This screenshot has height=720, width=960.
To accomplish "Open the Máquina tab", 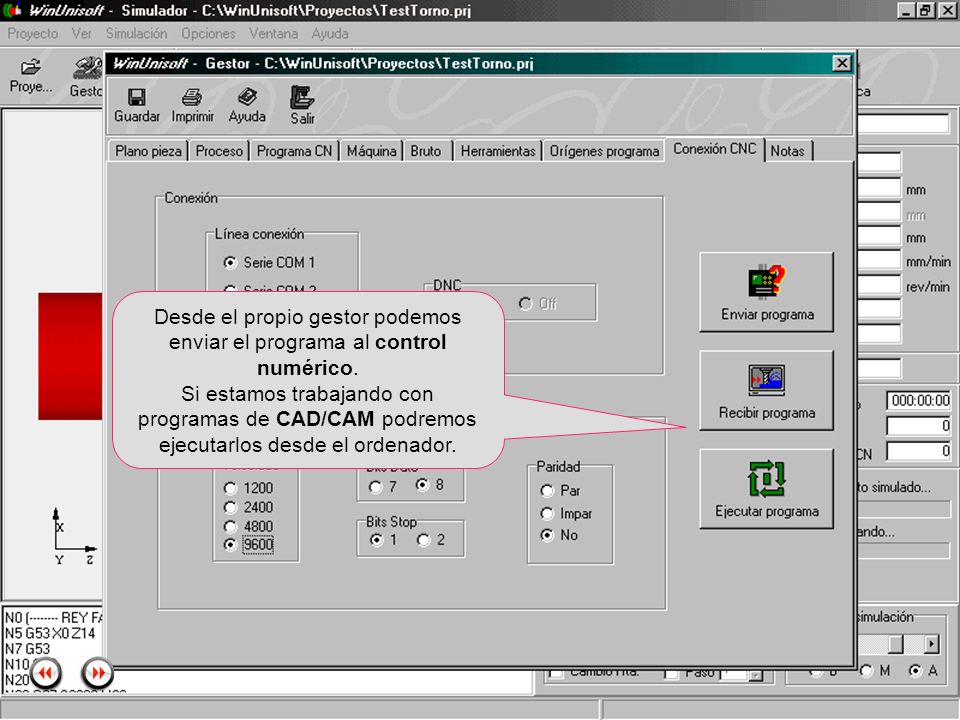I will click(x=371, y=151).
